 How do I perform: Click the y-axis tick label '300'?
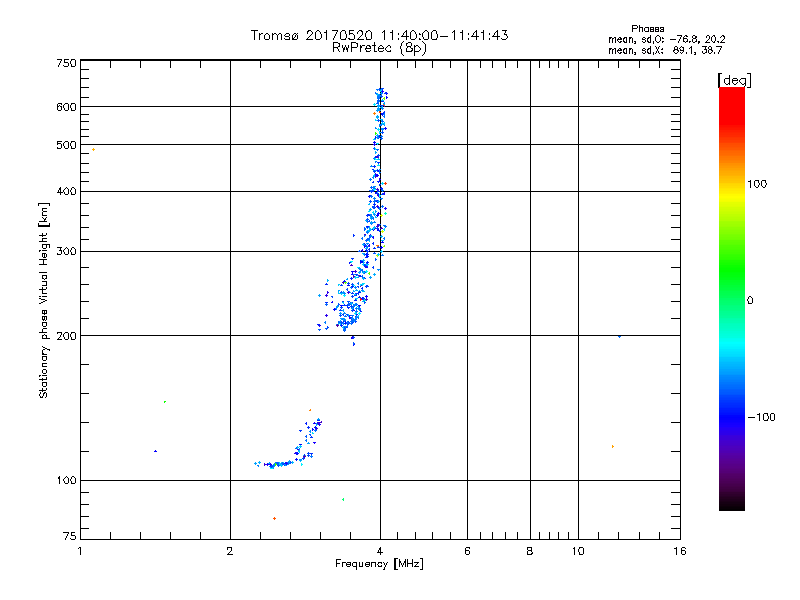66,252
